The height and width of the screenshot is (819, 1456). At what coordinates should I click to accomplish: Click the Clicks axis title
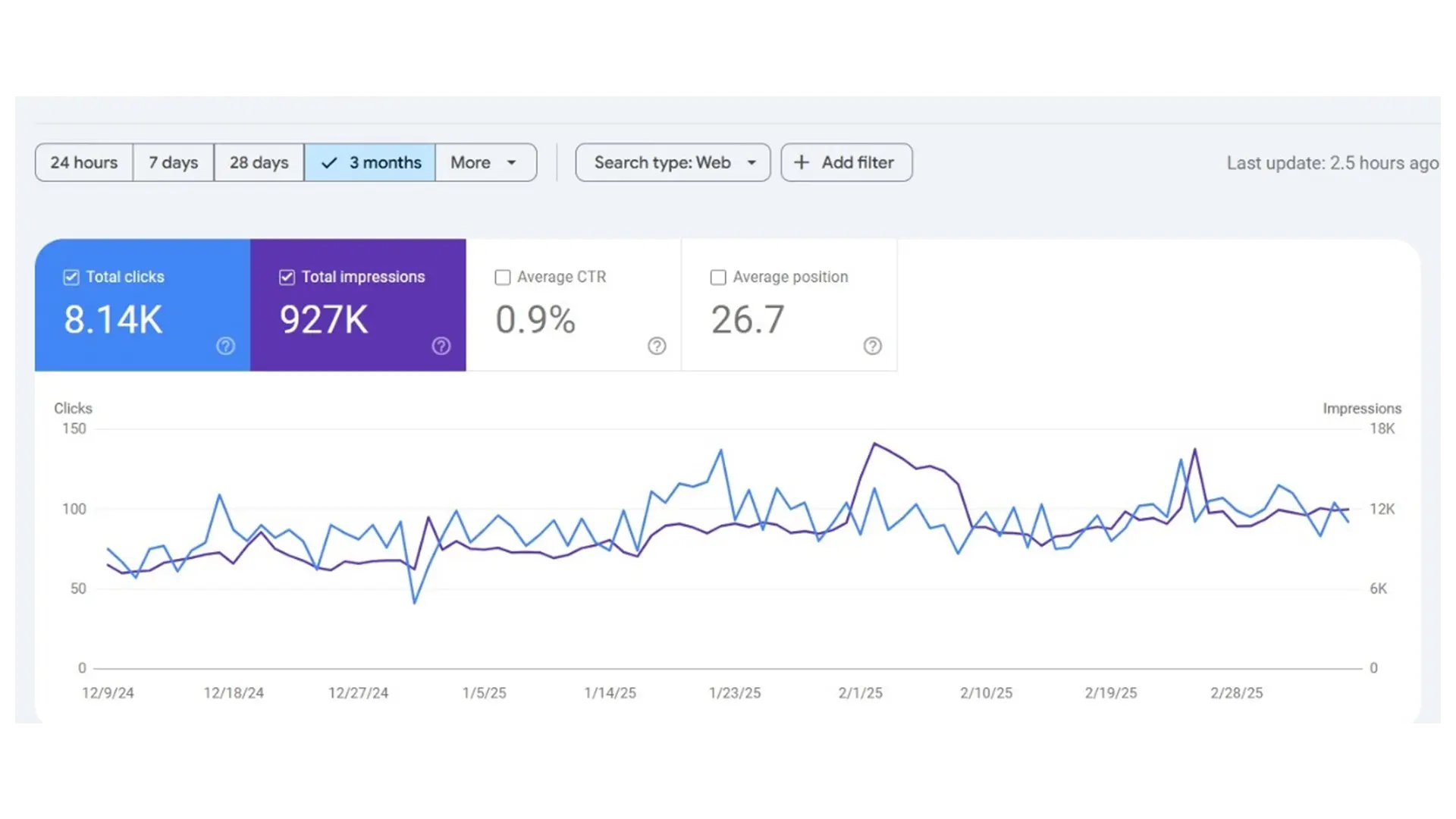coord(73,408)
